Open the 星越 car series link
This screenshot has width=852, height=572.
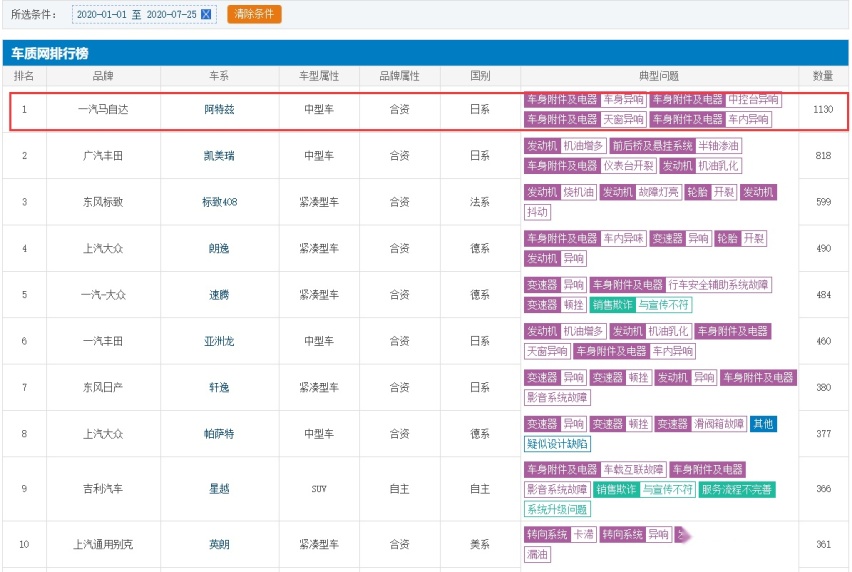(219, 489)
